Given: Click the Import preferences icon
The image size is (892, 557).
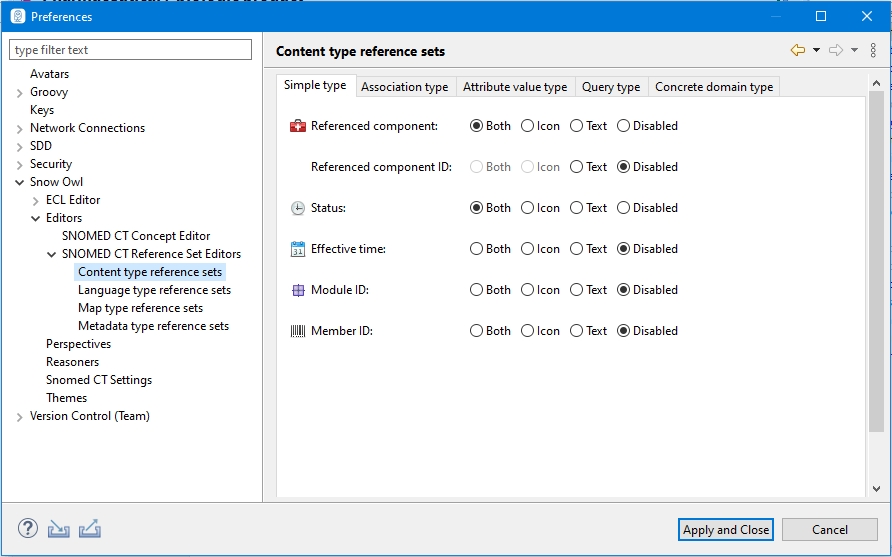Looking at the screenshot, I should tap(59, 529).
